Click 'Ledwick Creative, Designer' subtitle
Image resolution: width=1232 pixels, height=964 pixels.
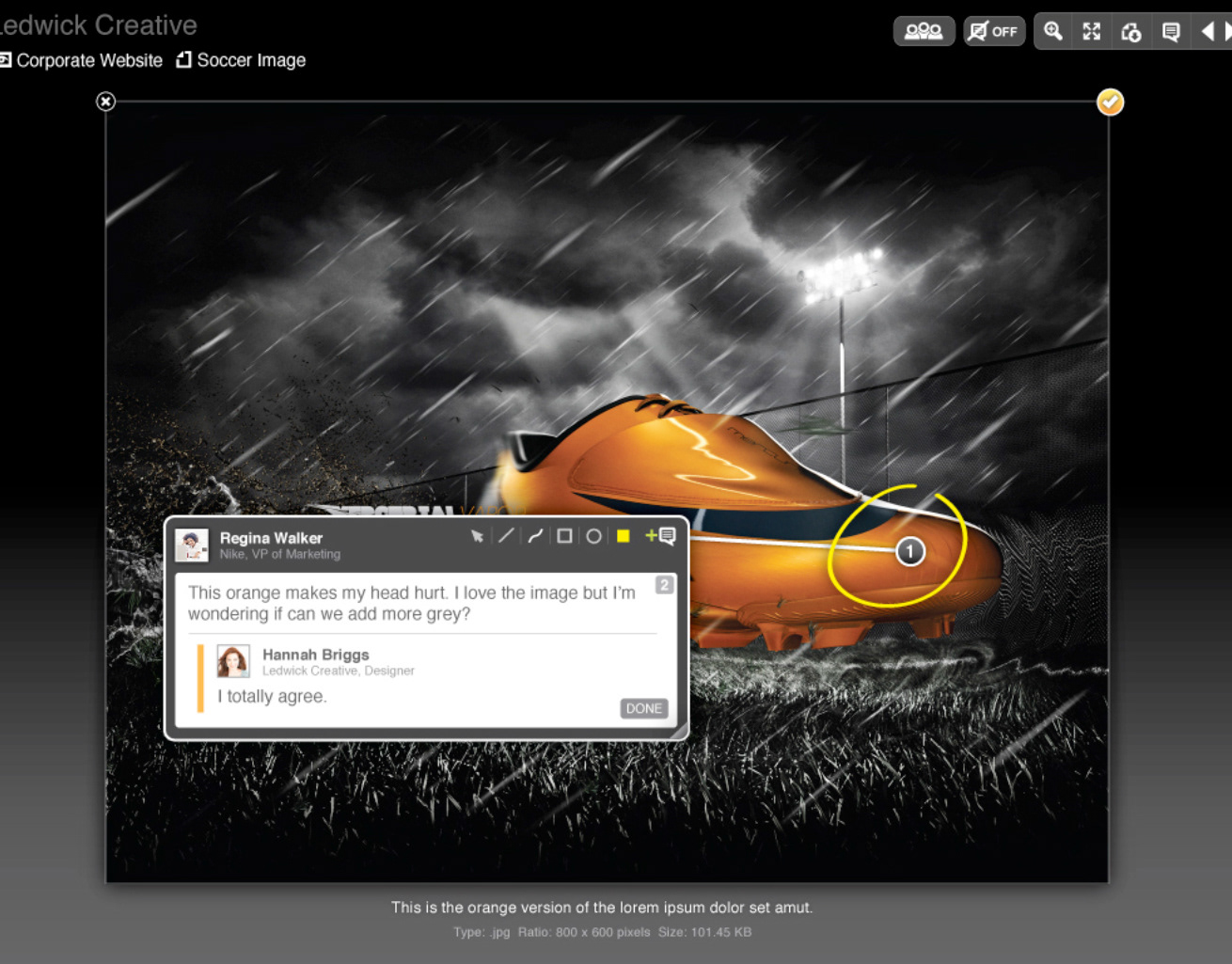[x=338, y=671]
